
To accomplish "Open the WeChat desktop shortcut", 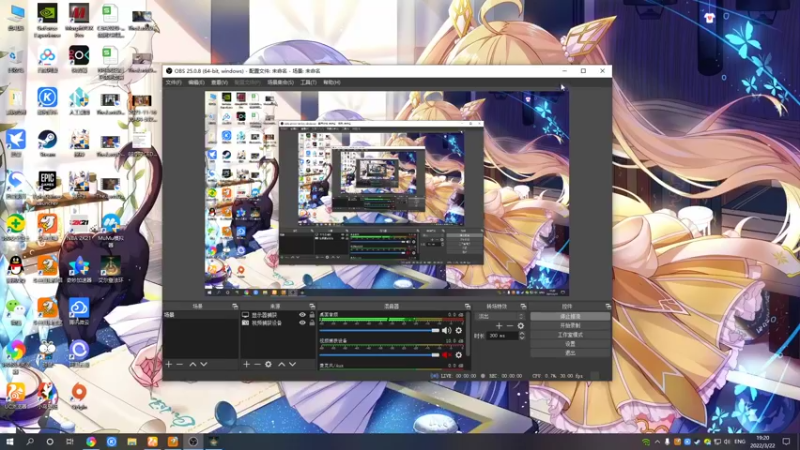I will click(x=16, y=311).
